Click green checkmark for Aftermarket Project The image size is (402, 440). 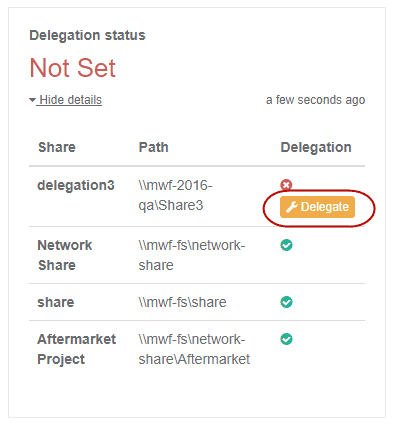tap(286, 339)
